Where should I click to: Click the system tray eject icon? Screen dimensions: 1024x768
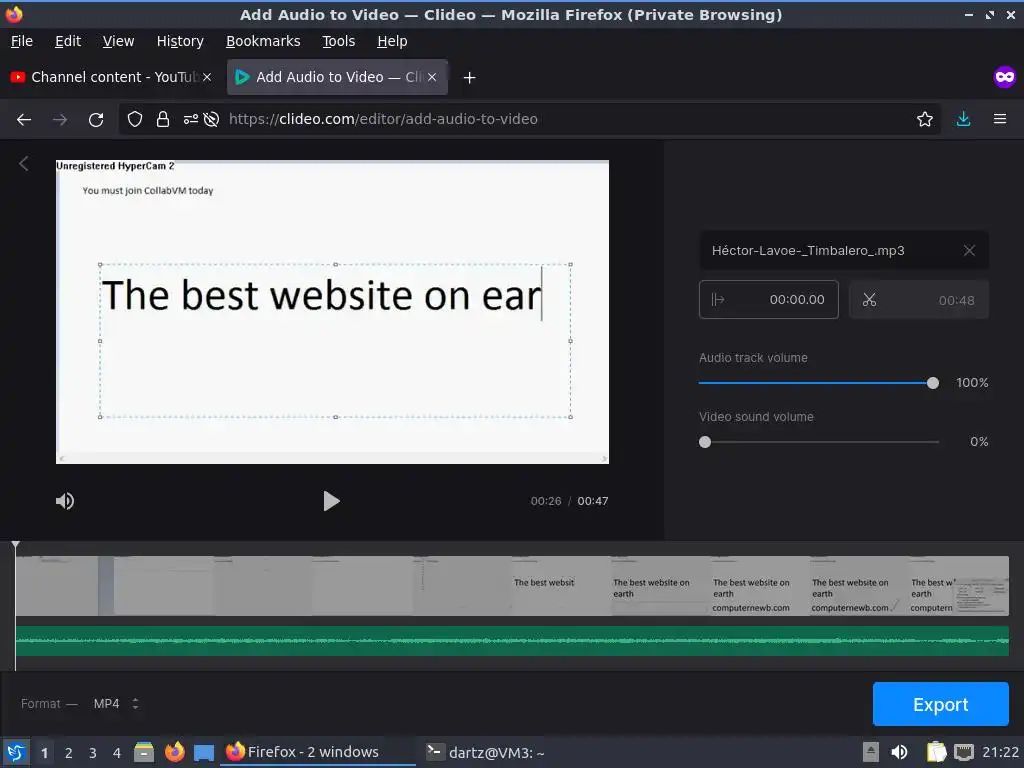tap(871, 752)
